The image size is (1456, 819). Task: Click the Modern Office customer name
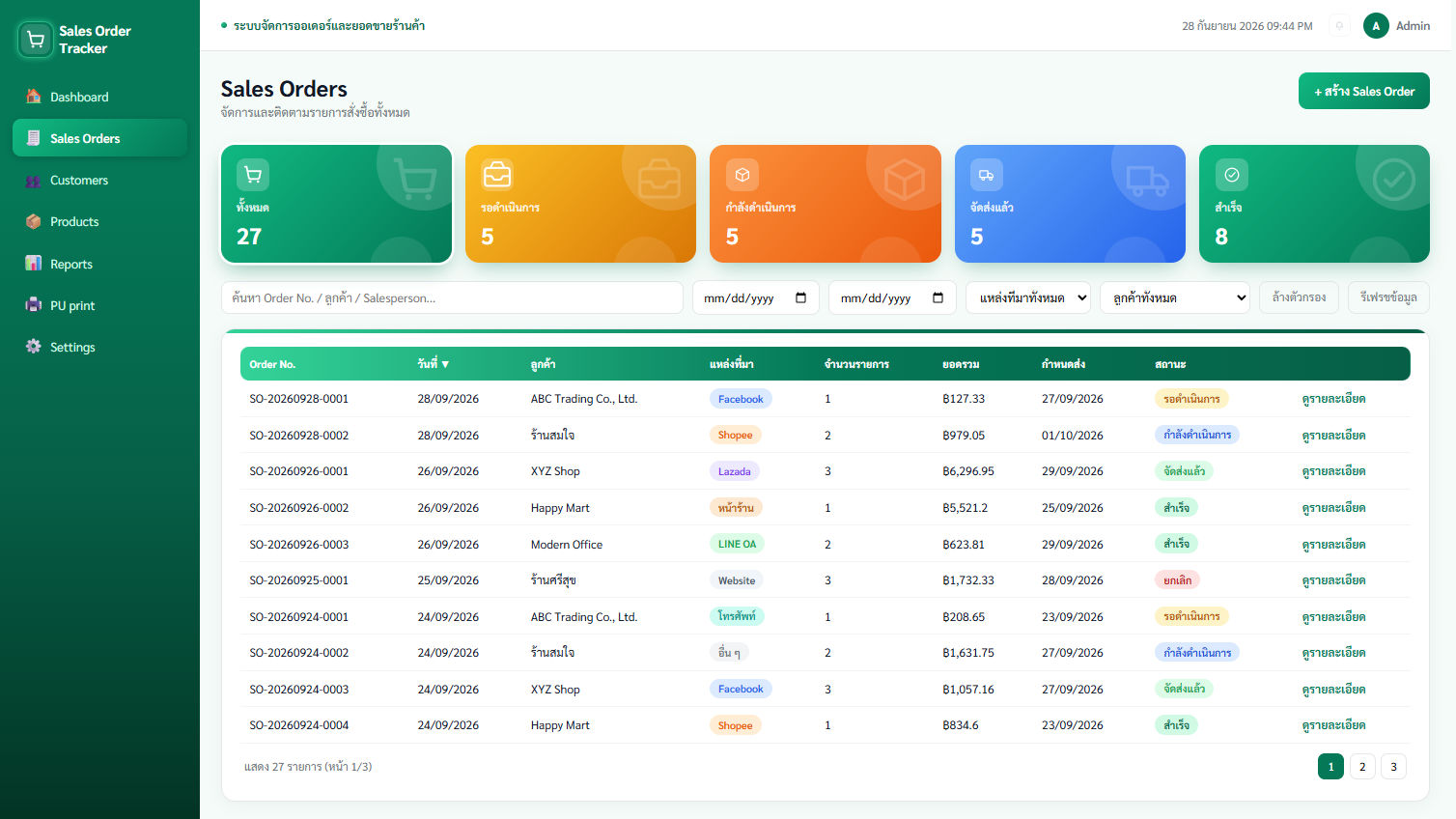(567, 545)
